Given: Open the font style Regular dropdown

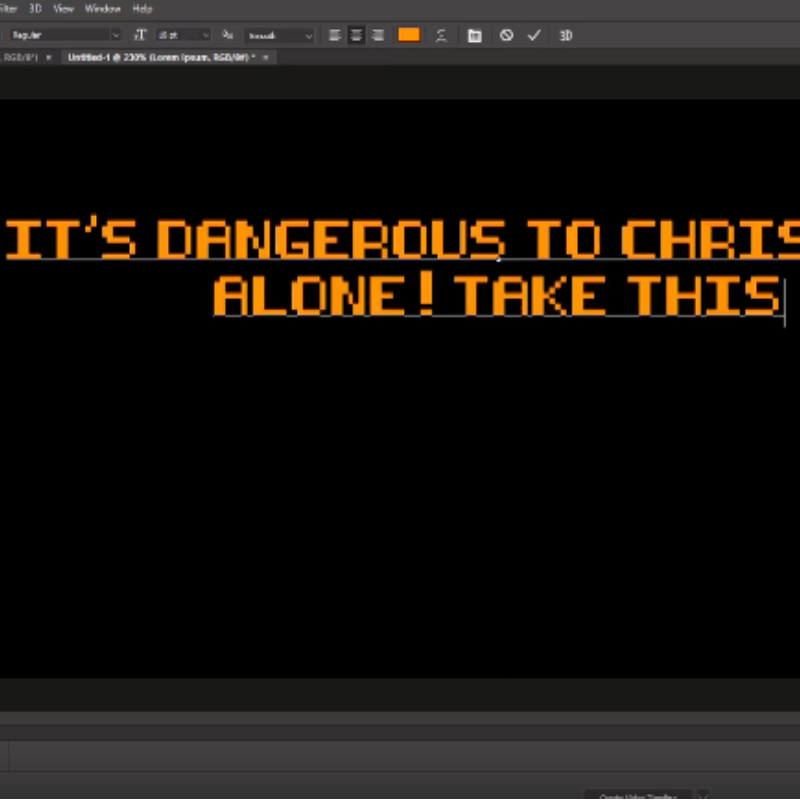Looking at the screenshot, I should point(116,35).
